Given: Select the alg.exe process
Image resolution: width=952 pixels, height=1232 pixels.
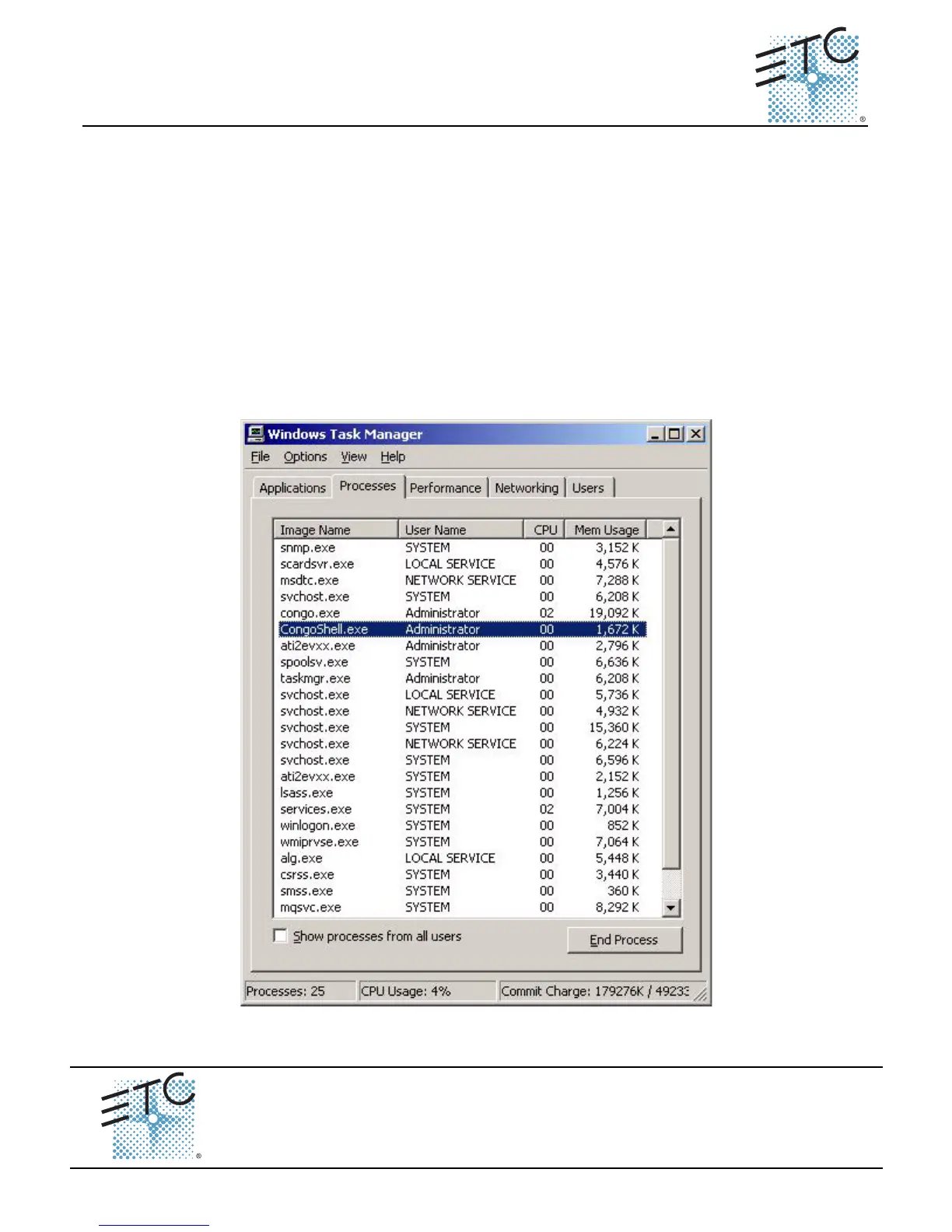Looking at the screenshot, I should tap(460, 858).
